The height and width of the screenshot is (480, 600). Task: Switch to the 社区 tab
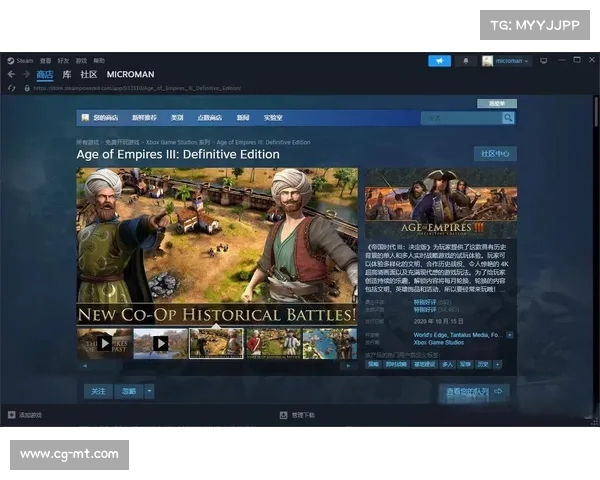(x=89, y=74)
